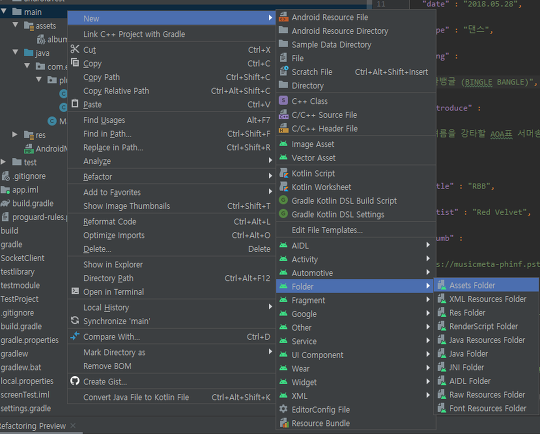The width and height of the screenshot is (540, 434).
Task: Click the Paste clipboard icon
Action: (75, 103)
